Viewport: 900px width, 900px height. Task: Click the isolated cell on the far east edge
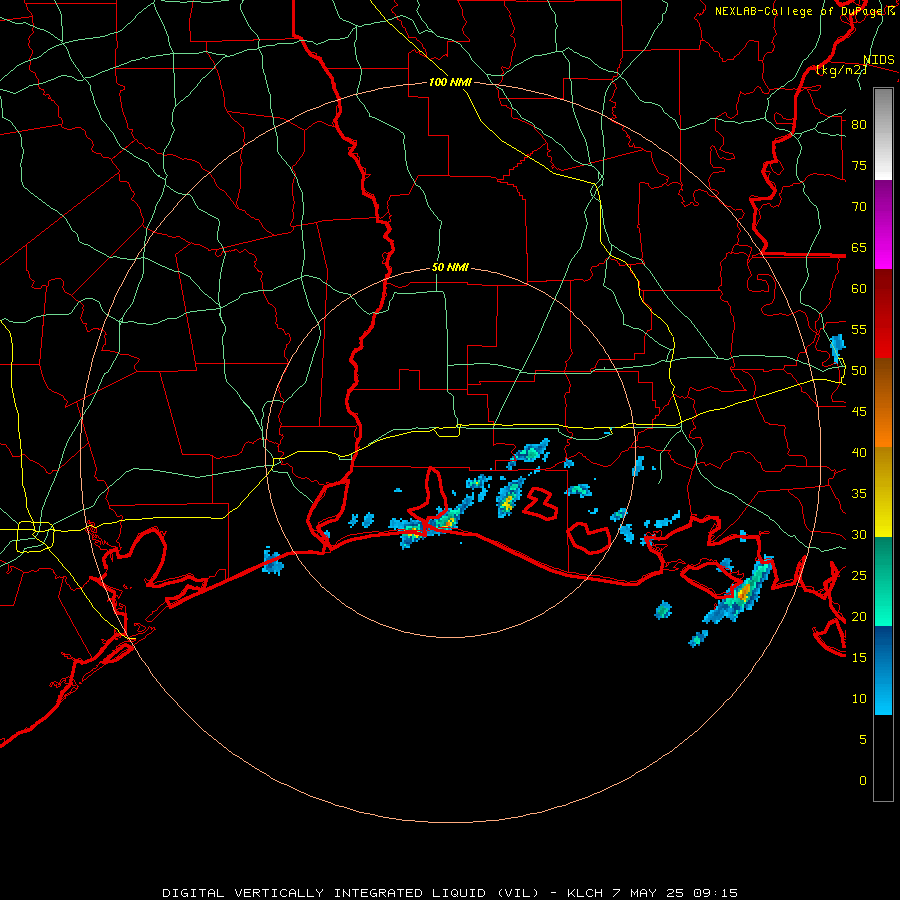click(837, 349)
